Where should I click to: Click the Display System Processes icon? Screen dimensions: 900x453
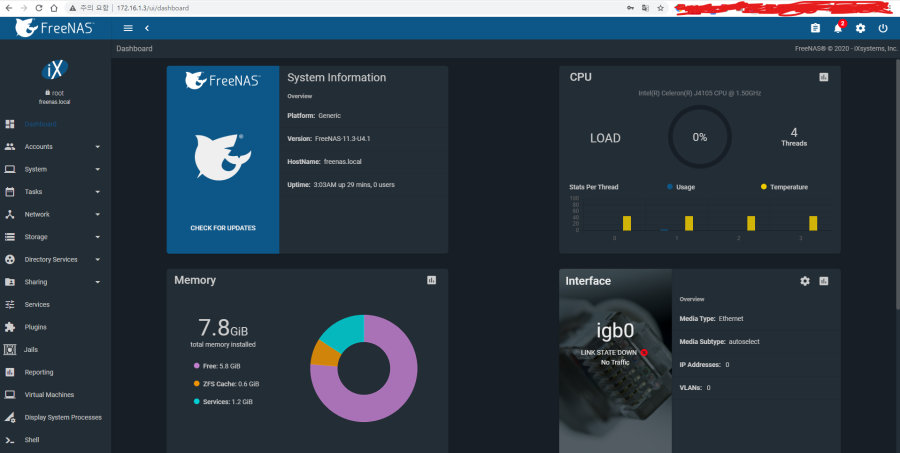tap(10, 417)
